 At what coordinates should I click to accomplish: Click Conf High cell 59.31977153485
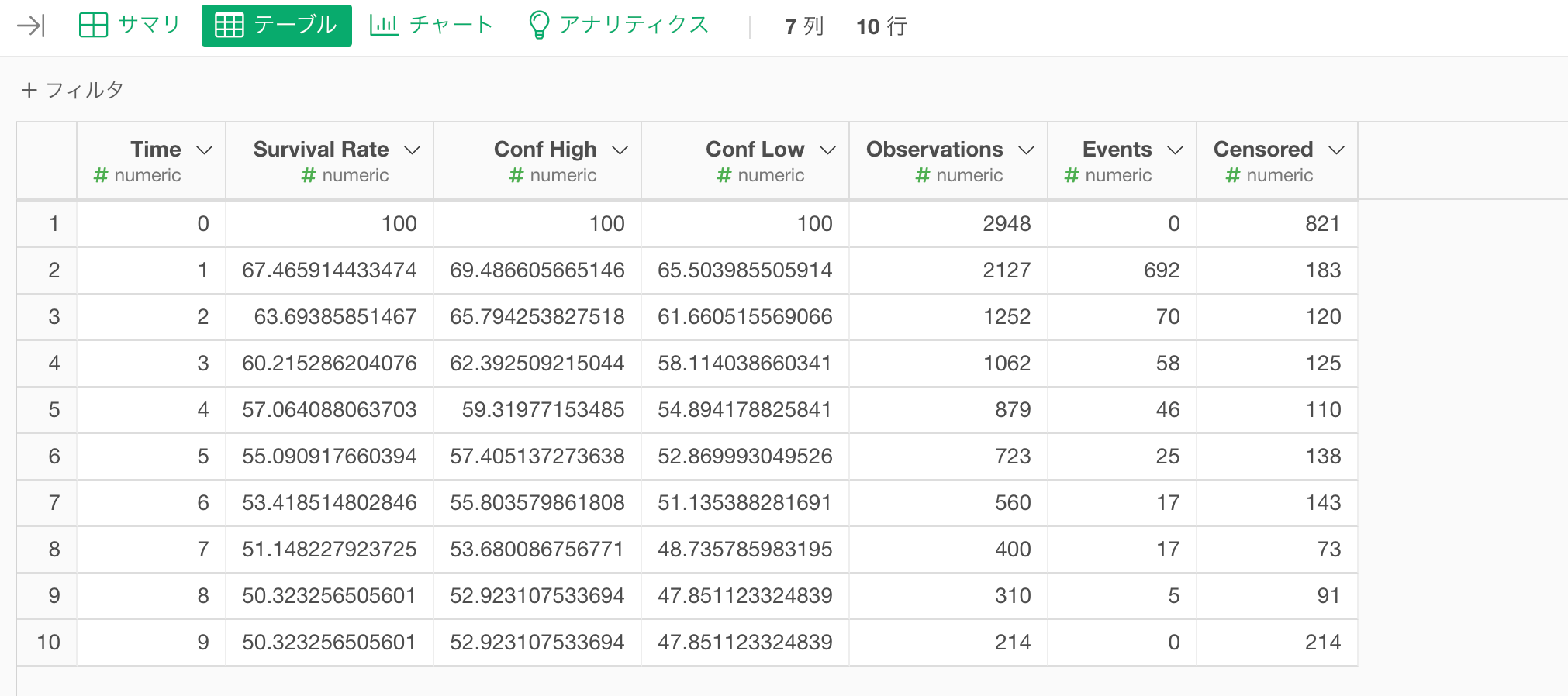[x=537, y=410]
